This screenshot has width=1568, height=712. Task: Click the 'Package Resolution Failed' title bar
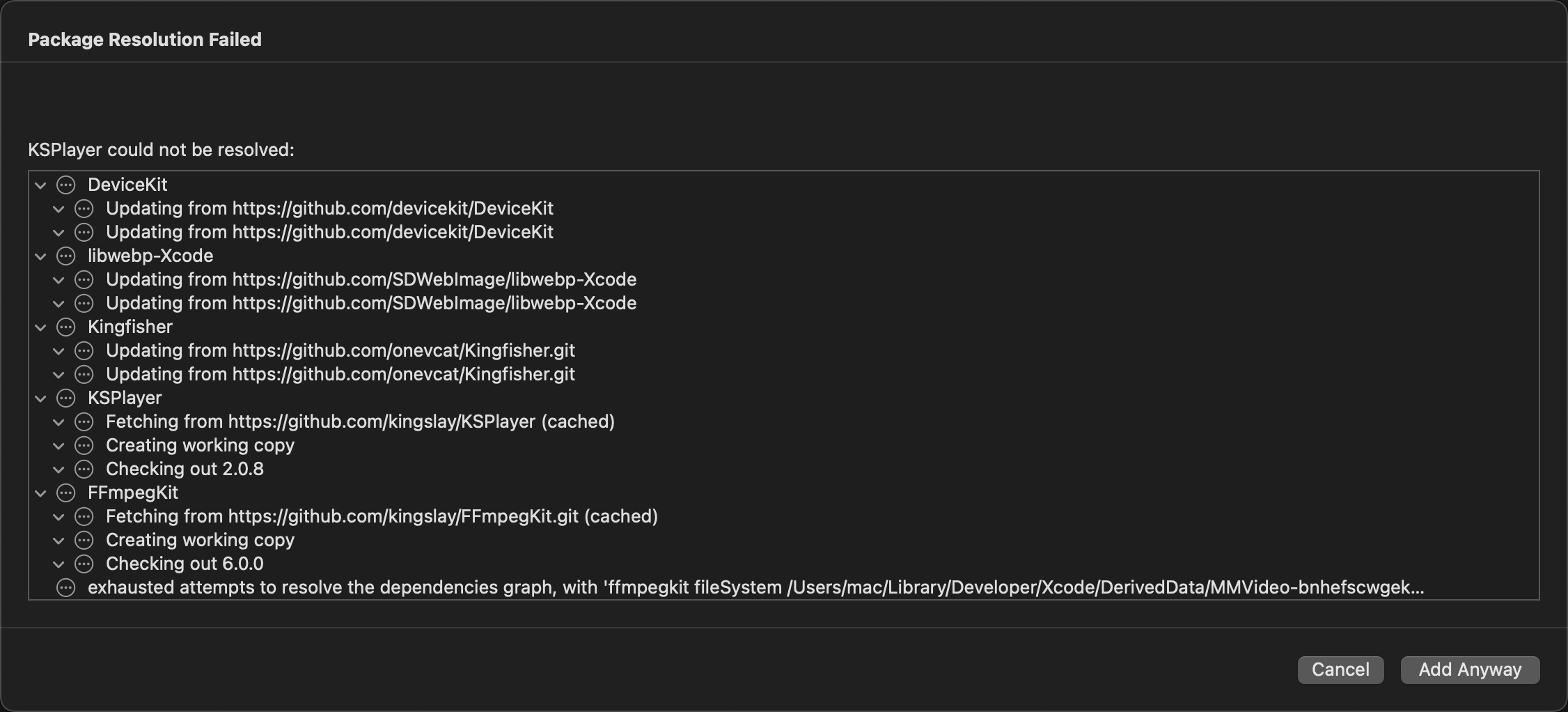(x=145, y=39)
